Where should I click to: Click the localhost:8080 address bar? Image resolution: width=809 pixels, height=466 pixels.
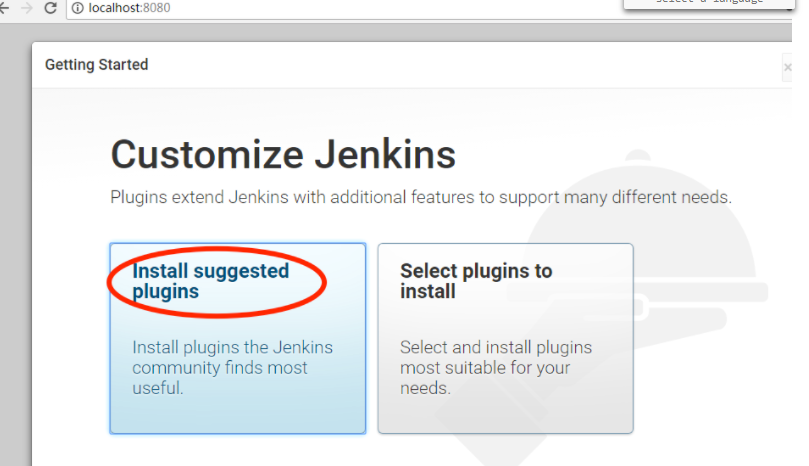(x=300, y=8)
